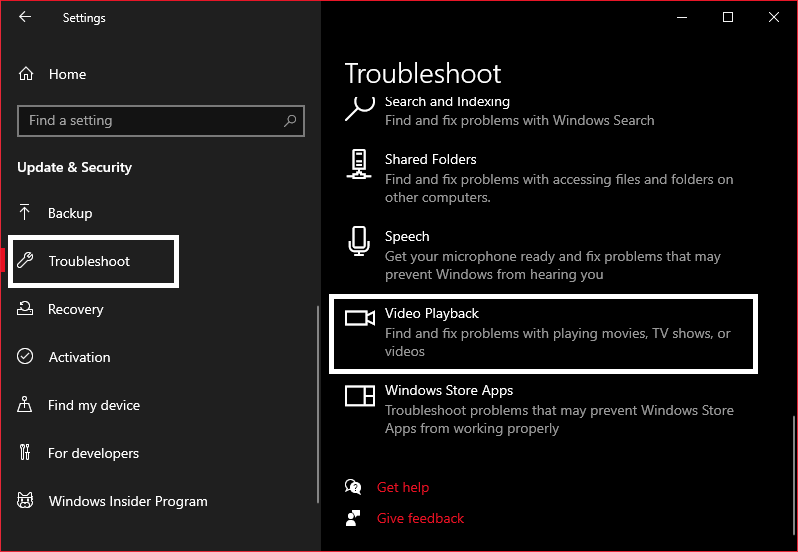This screenshot has height=552, width=798.
Task: Click the Windows Insider Program cat icon
Action: (x=25, y=500)
